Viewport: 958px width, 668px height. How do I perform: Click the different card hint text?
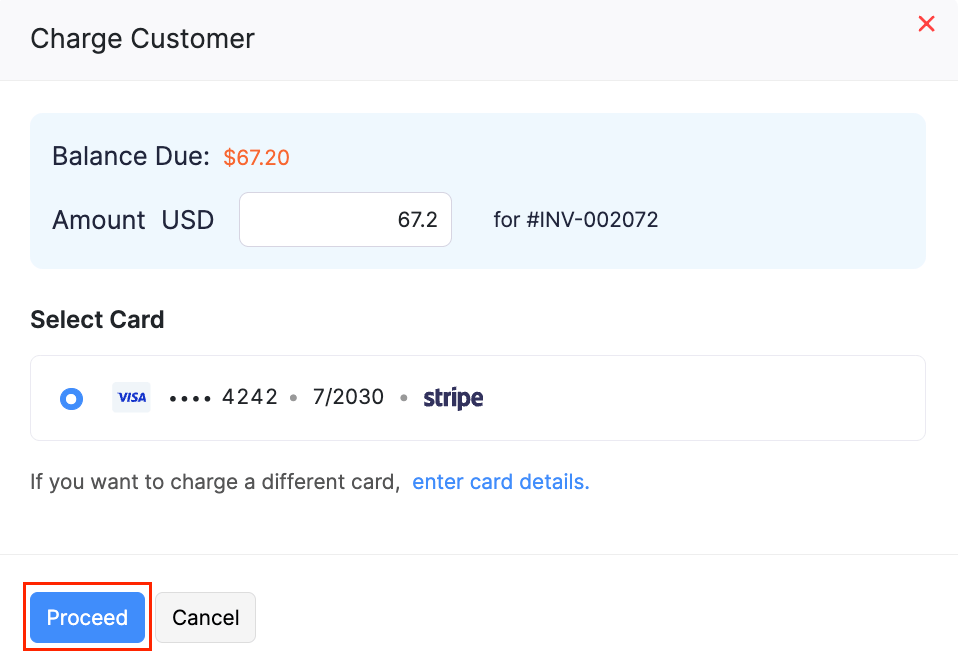[214, 481]
